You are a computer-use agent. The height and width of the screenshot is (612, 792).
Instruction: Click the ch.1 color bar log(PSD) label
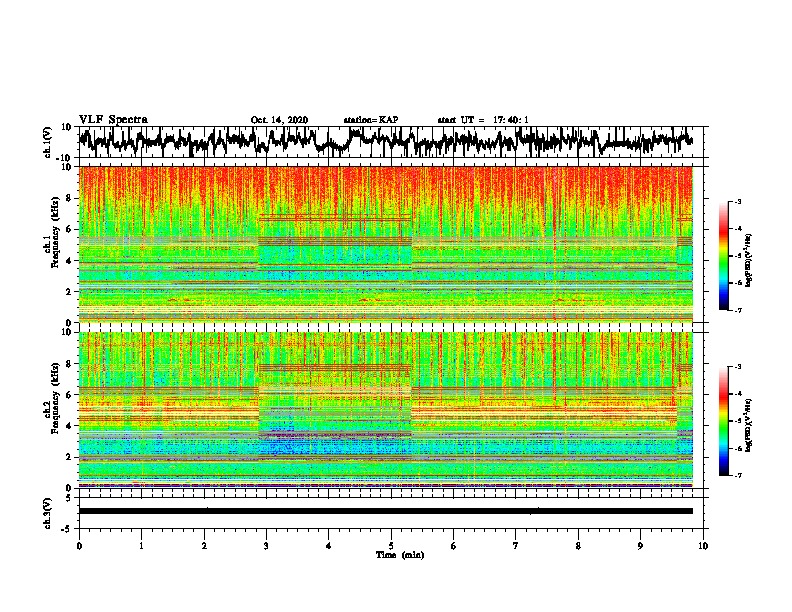pyautogui.click(x=749, y=260)
